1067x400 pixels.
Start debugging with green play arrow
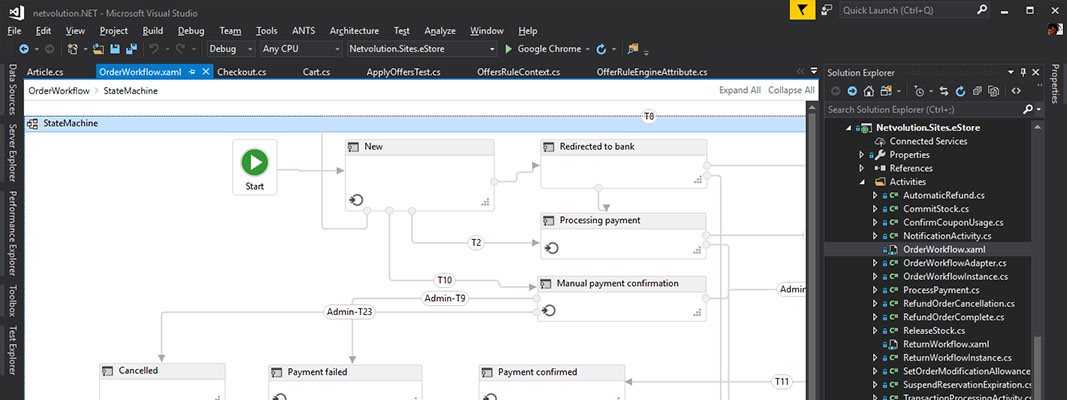click(508, 49)
